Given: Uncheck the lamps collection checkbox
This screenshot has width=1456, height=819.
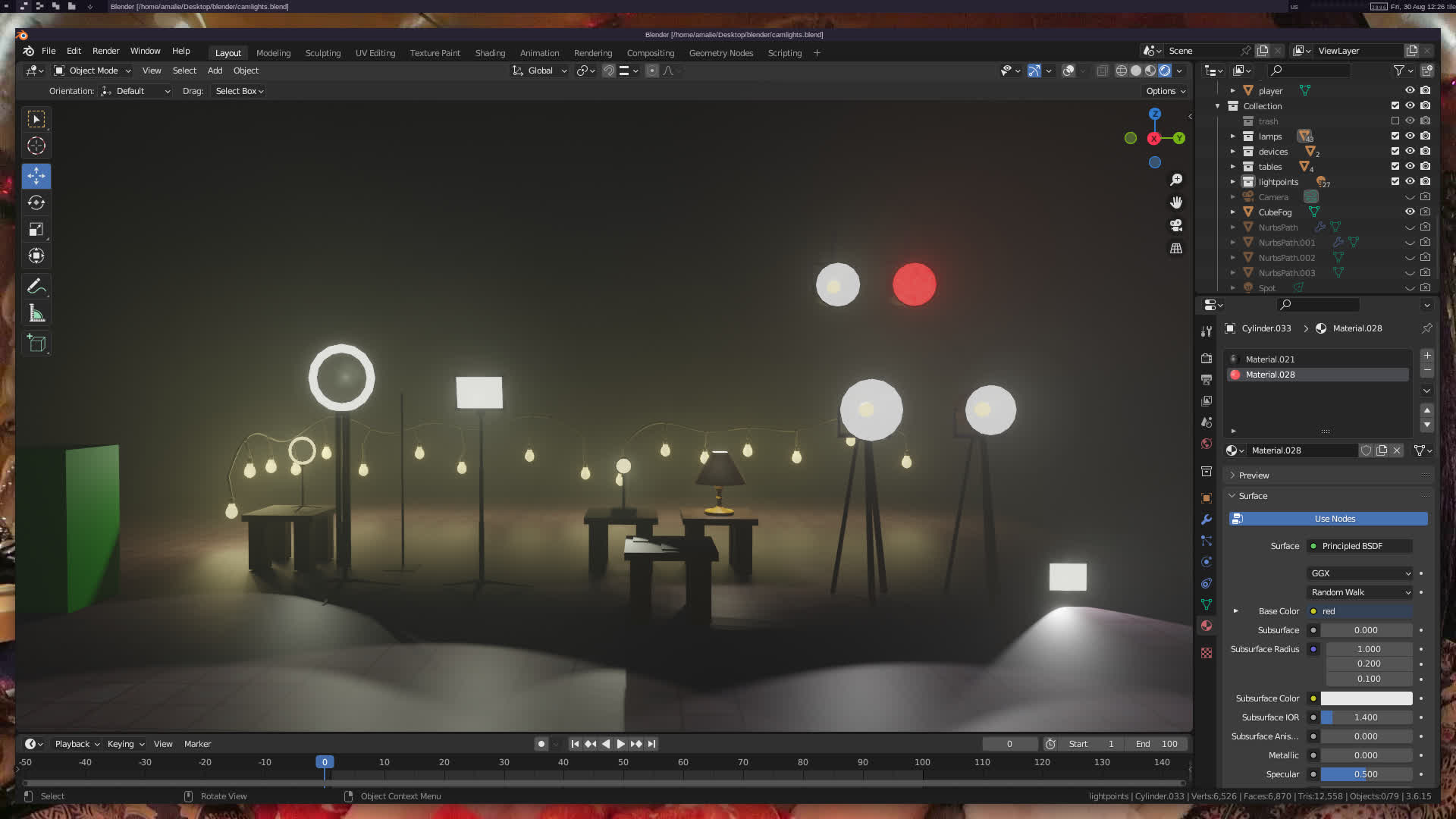Looking at the screenshot, I should pos(1395,136).
